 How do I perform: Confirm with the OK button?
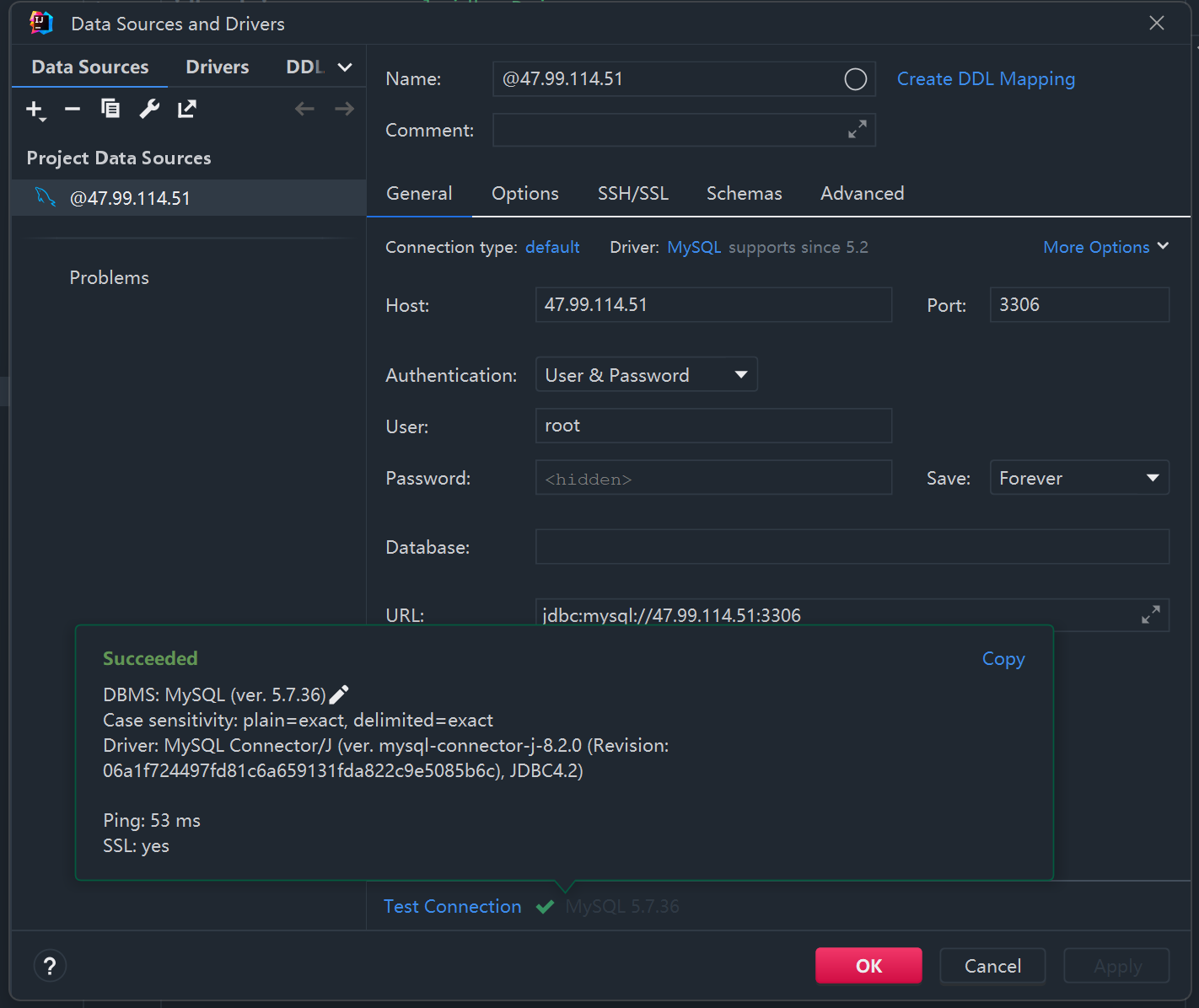click(x=868, y=966)
